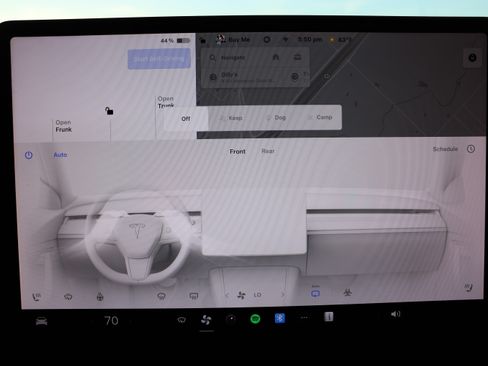Decrease fan speed with the left arrow
The width and height of the screenshot is (488, 366).
[227, 295]
